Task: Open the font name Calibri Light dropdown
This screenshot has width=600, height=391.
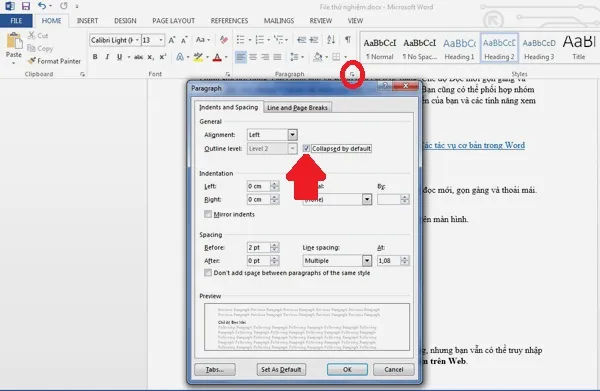Action: (137, 40)
